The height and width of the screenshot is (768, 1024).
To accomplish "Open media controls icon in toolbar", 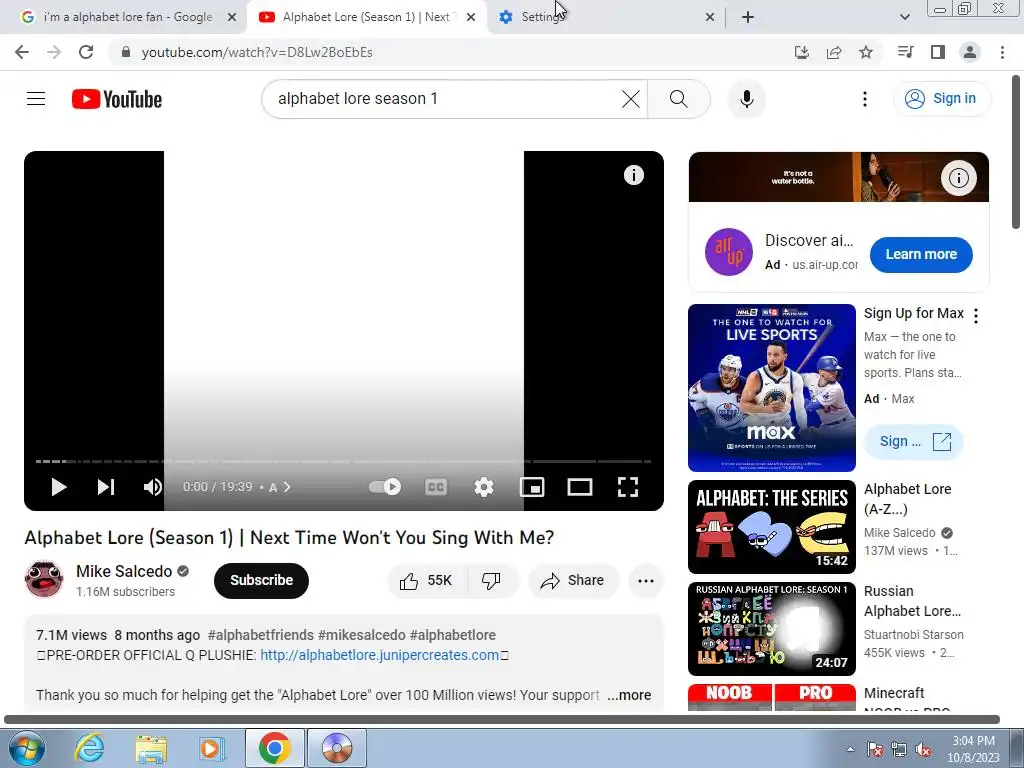I will tap(905, 52).
